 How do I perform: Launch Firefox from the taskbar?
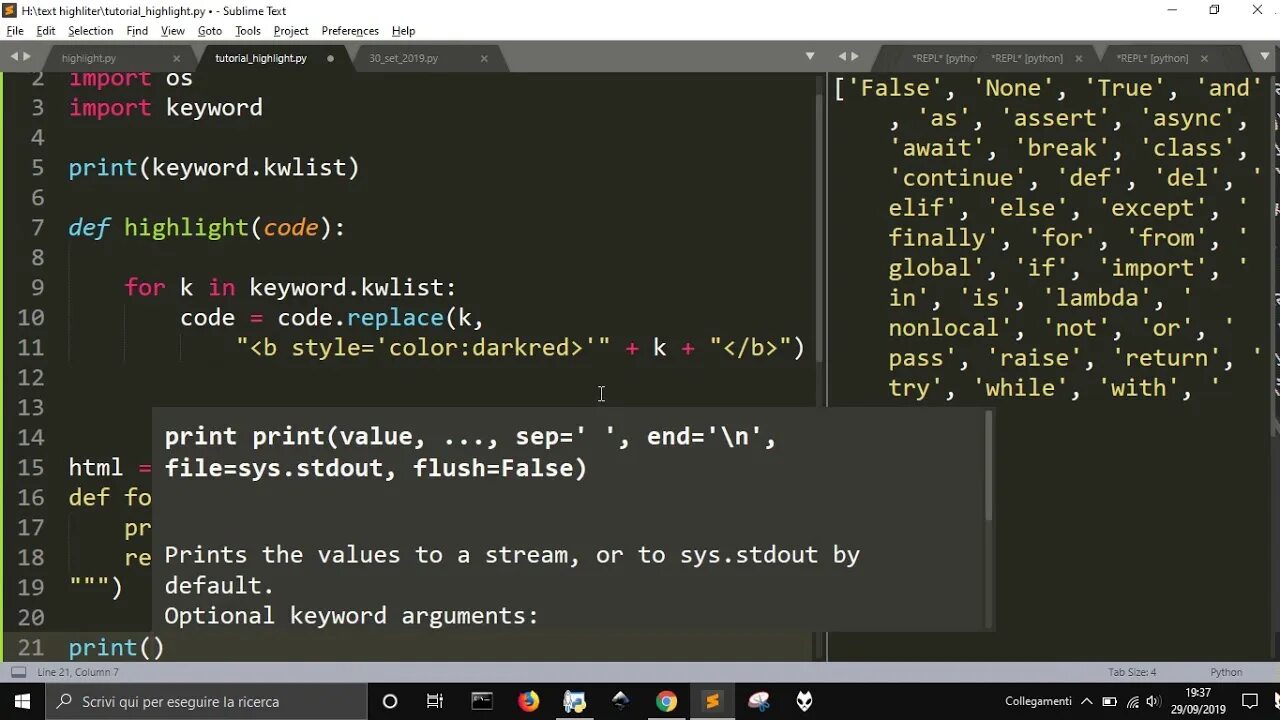coord(528,701)
